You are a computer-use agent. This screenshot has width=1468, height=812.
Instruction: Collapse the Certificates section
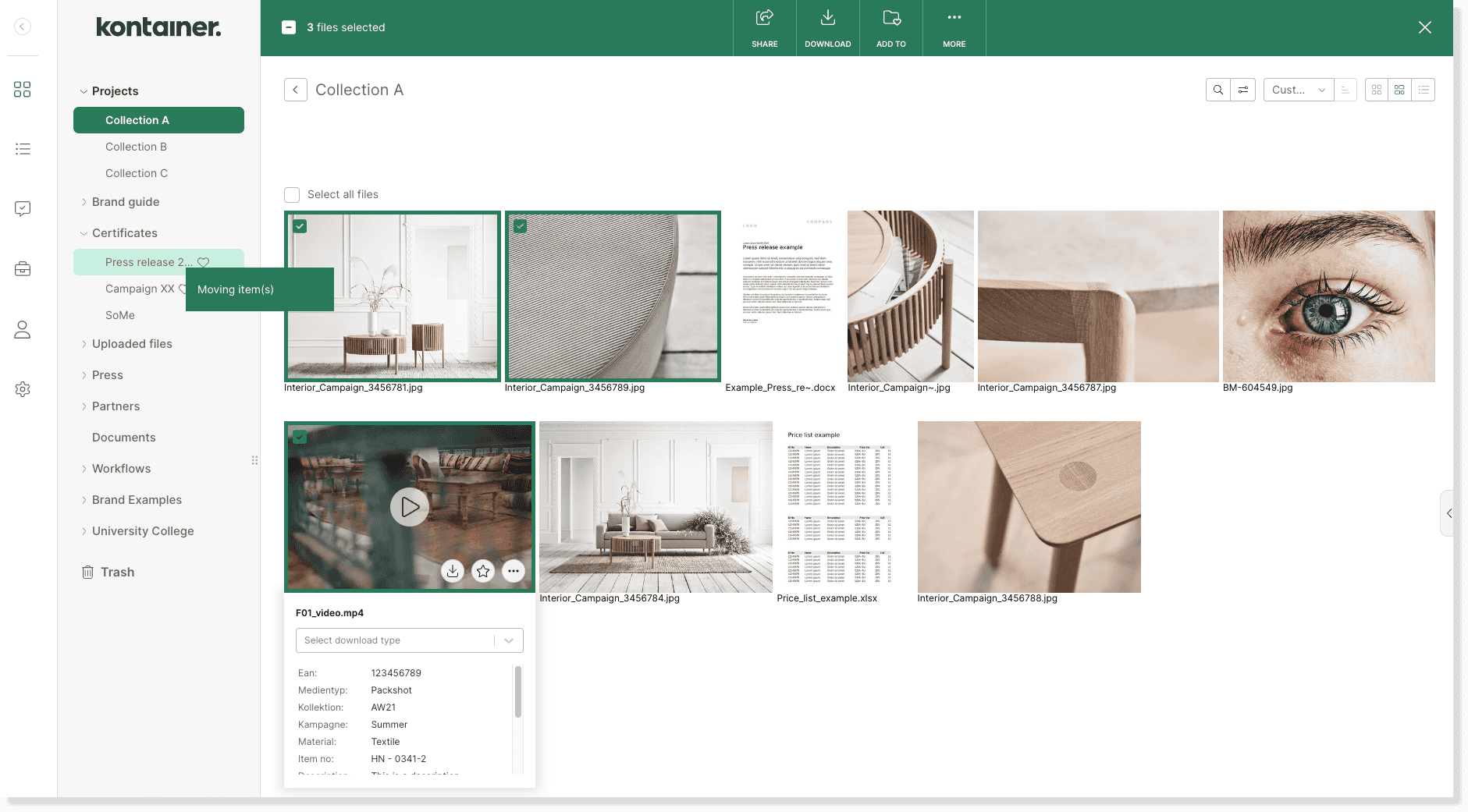click(84, 232)
